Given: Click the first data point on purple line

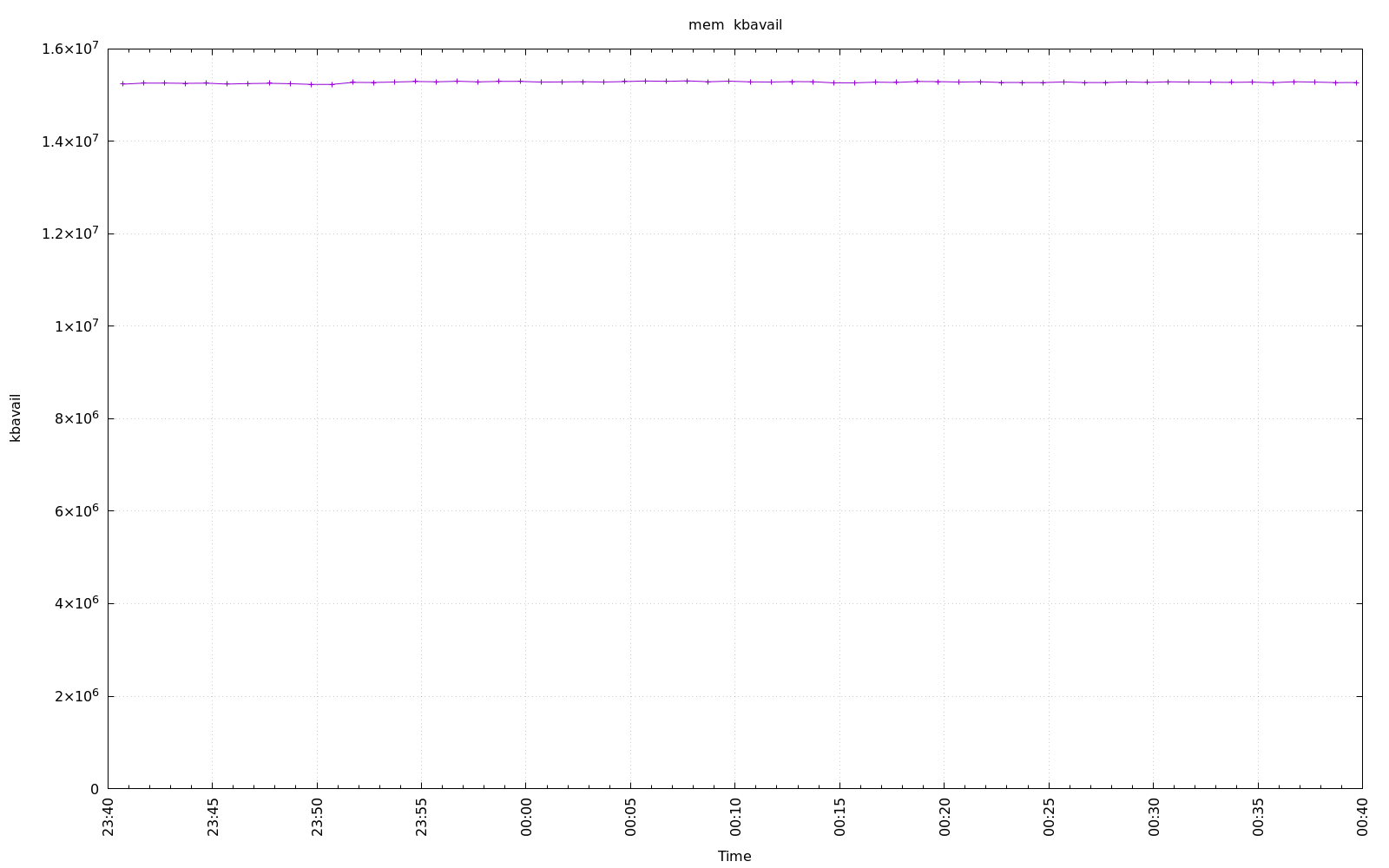Looking at the screenshot, I should click(122, 84).
